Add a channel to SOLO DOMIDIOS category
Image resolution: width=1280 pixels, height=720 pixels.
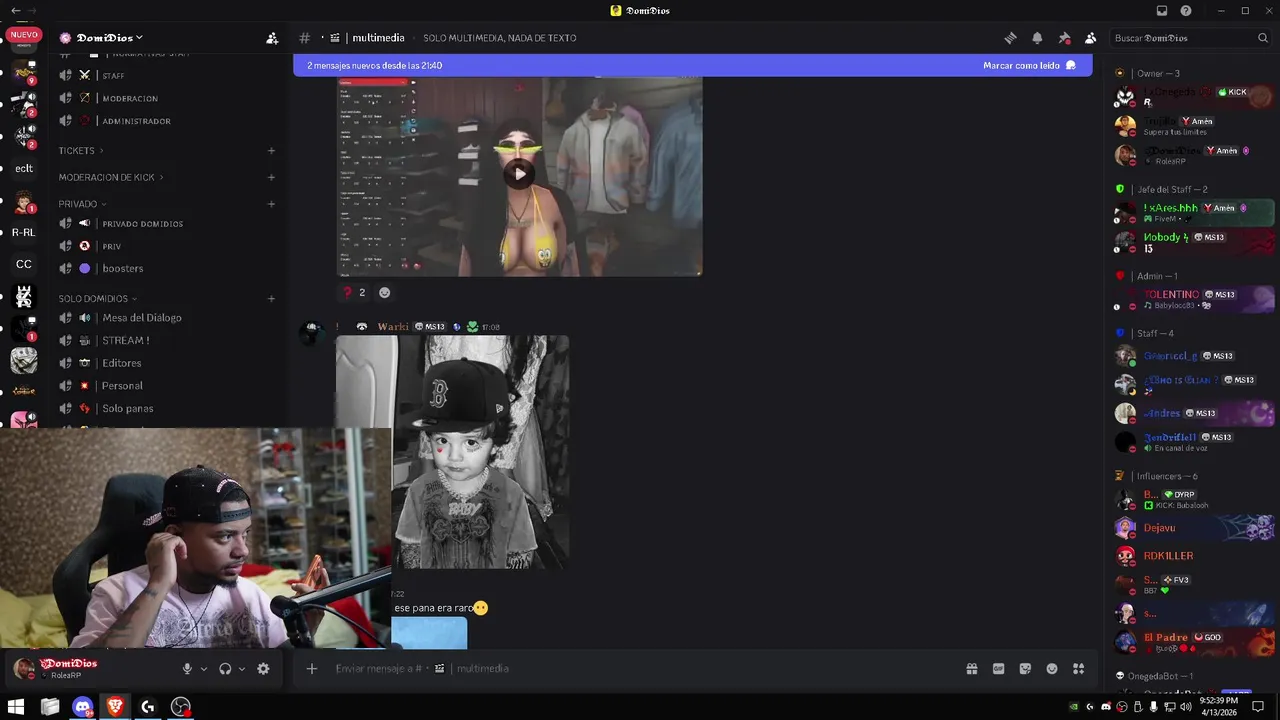pos(271,299)
